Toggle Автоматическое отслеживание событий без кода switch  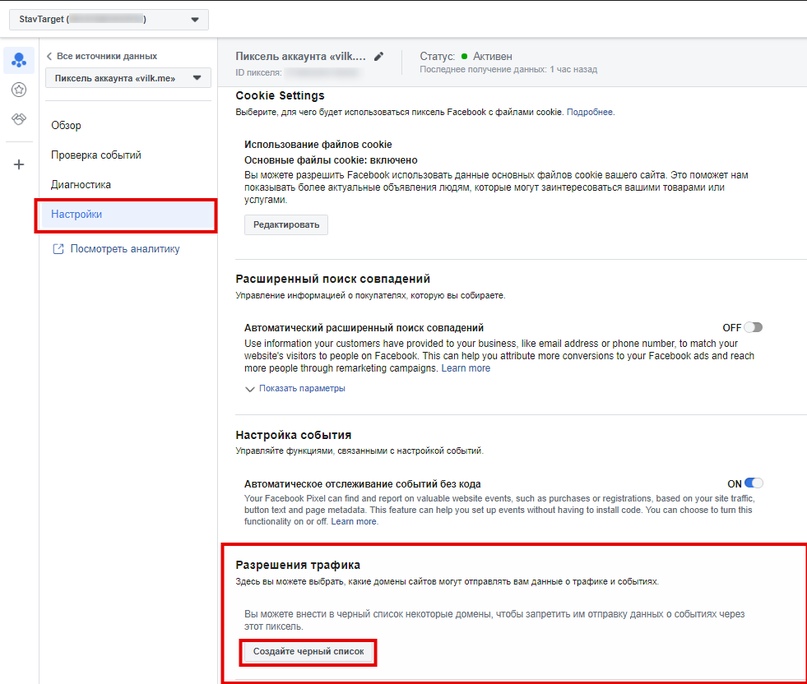[753, 483]
